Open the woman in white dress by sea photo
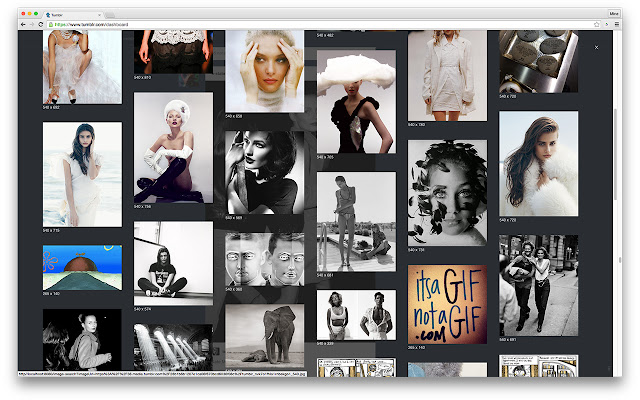The height and width of the screenshot is (400, 640). coord(82,174)
